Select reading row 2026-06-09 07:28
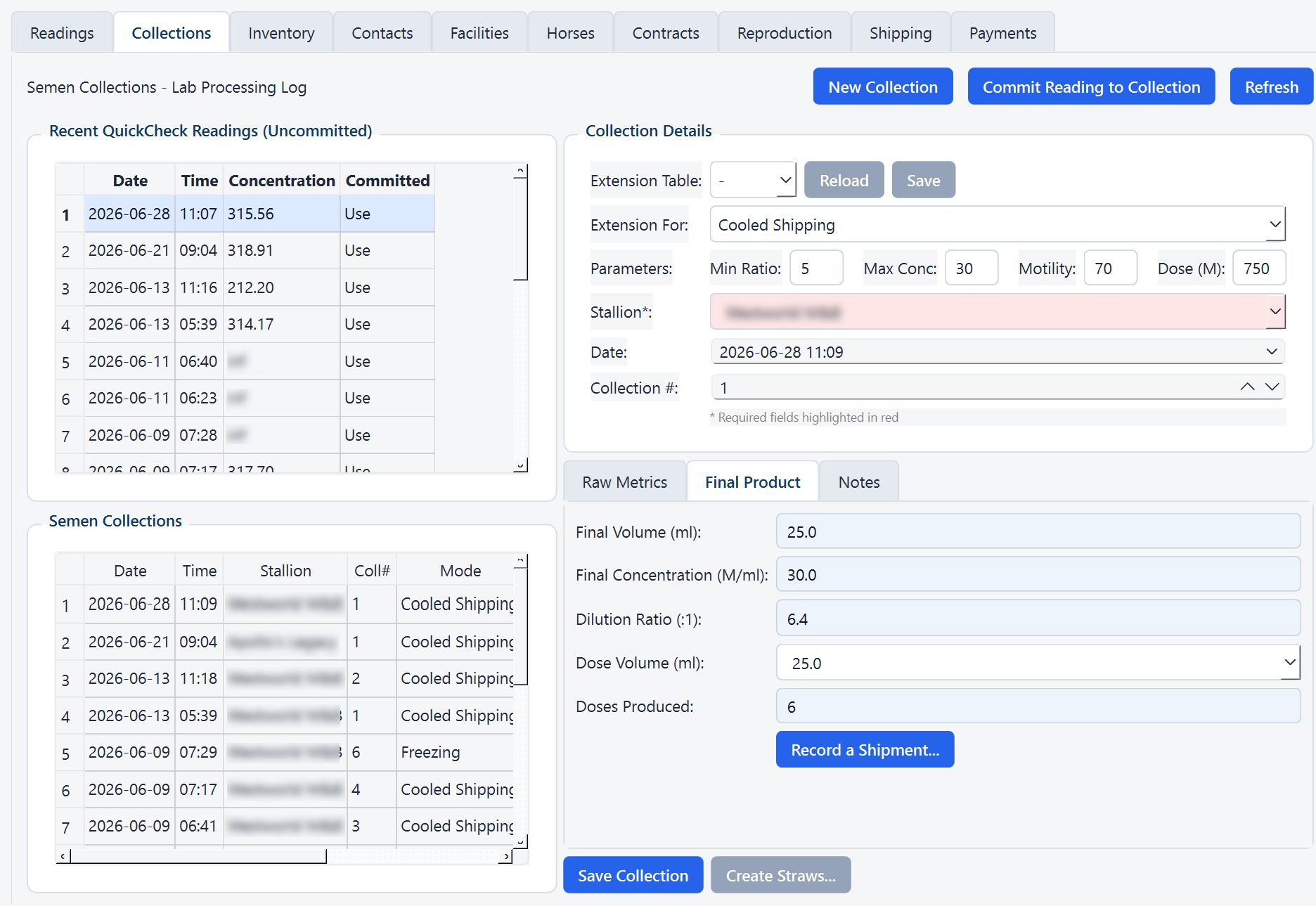1316x906 pixels. point(245,435)
